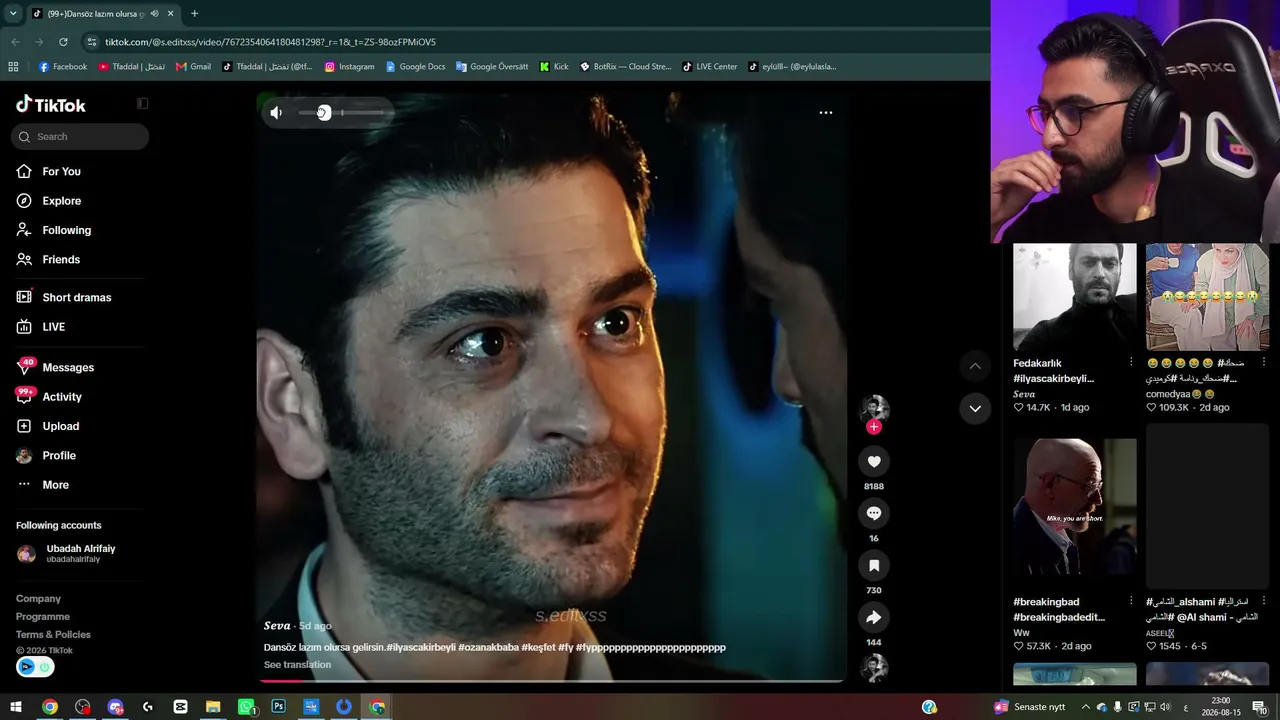
Task: Click See translation under the caption
Action: [x=297, y=665]
